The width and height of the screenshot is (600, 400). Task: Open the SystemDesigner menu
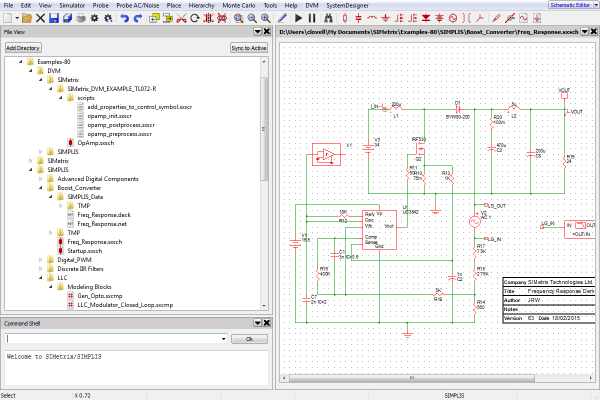347,5
